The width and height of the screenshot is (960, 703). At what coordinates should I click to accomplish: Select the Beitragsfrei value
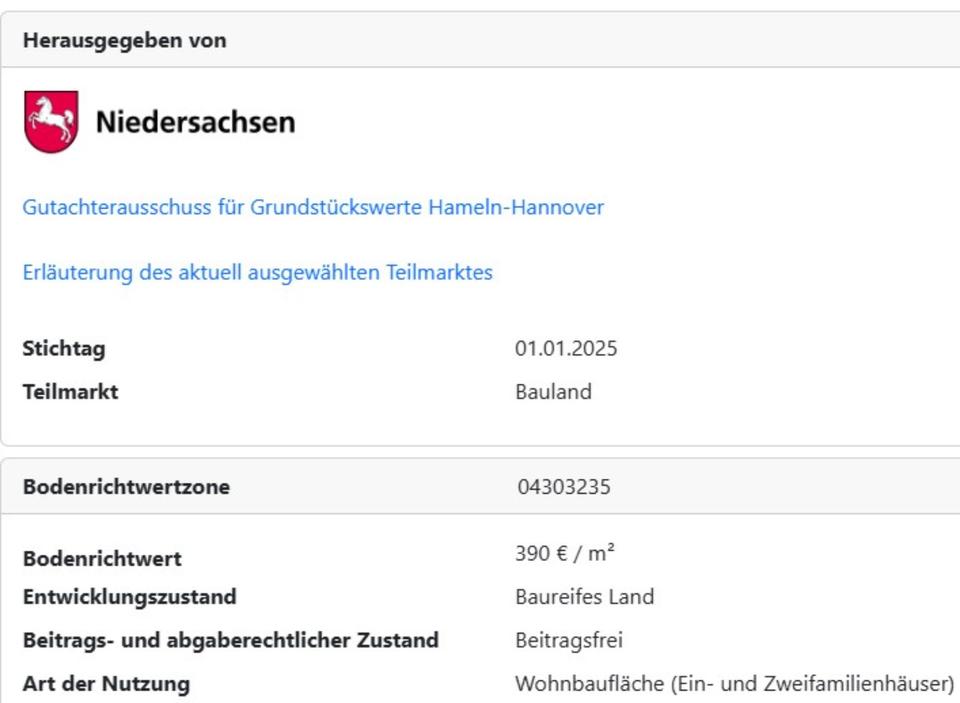pos(569,640)
